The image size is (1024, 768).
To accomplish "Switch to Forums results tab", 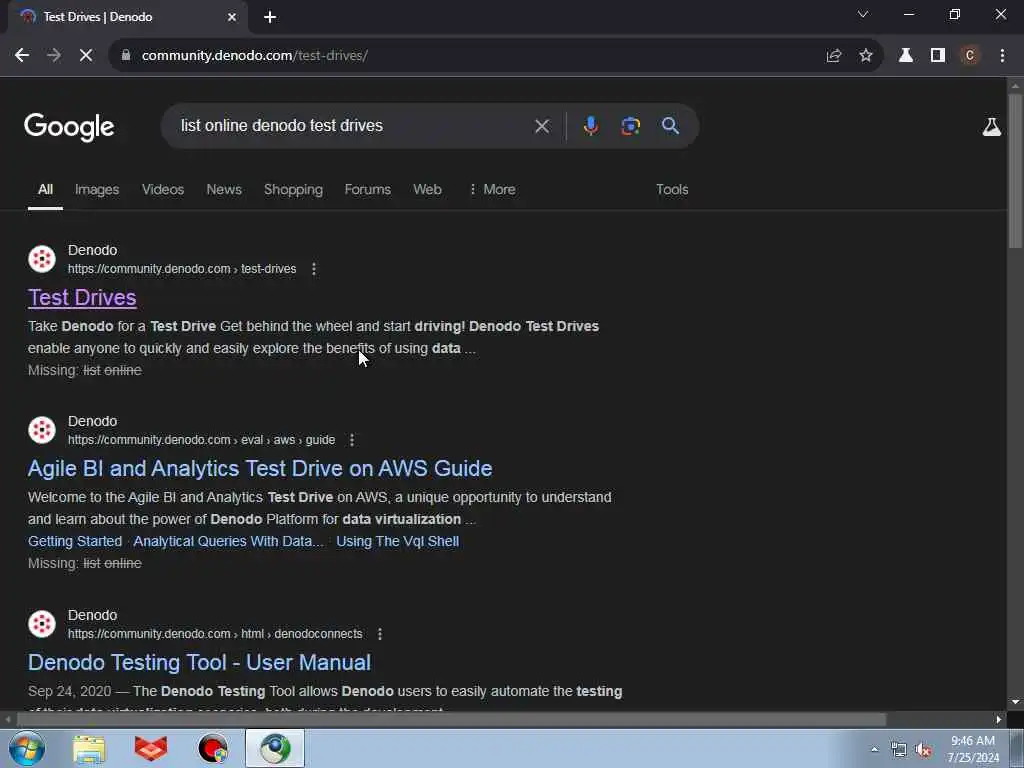I will [x=368, y=189].
